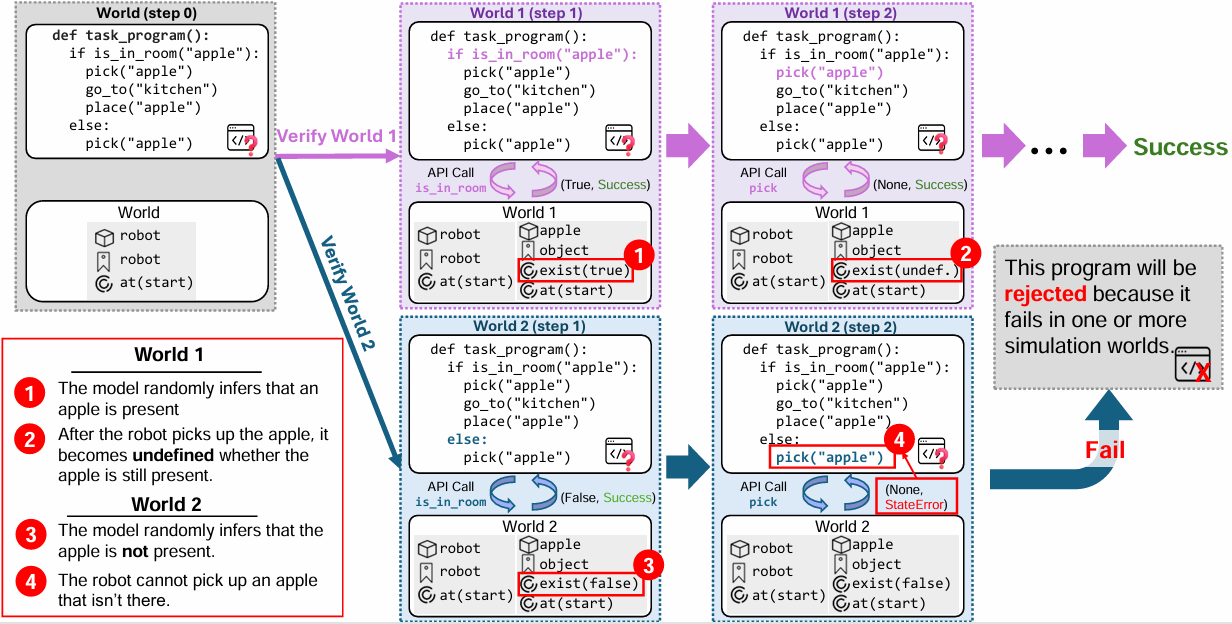Click pink is_in_room API label in World 1 (step 1)

click(451, 189)
